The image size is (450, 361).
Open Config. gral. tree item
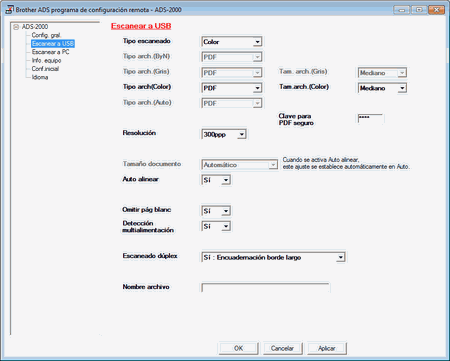pyautogui.click(x=46, y=35)
